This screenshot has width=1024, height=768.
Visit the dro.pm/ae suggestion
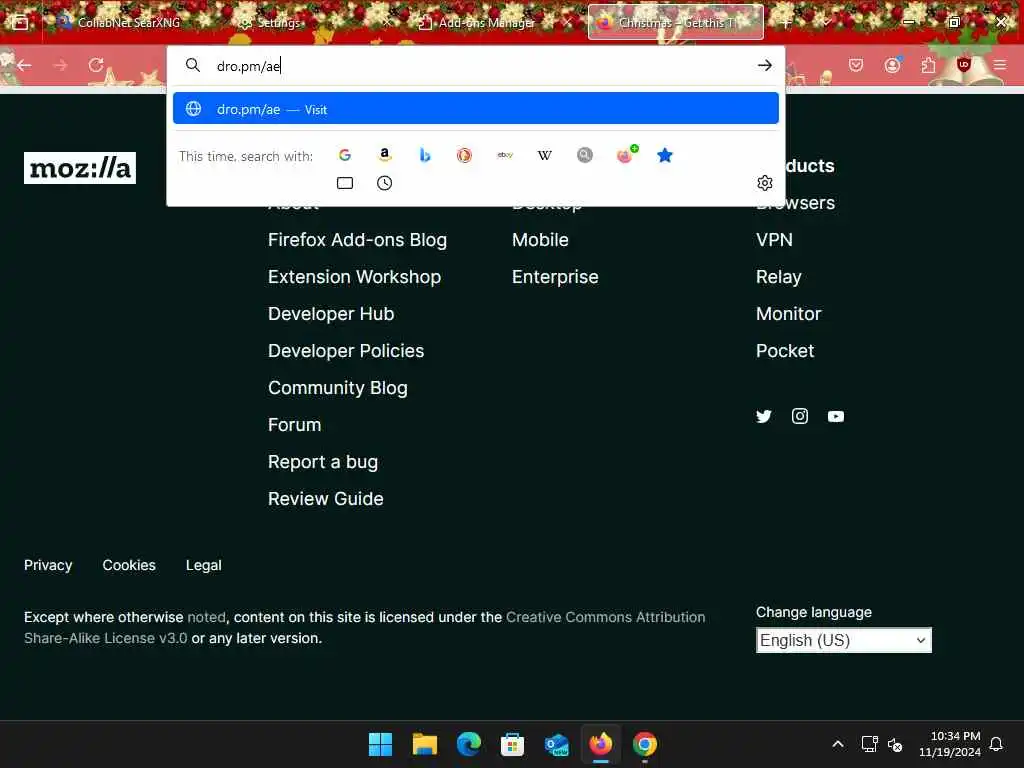click(475, 108)
